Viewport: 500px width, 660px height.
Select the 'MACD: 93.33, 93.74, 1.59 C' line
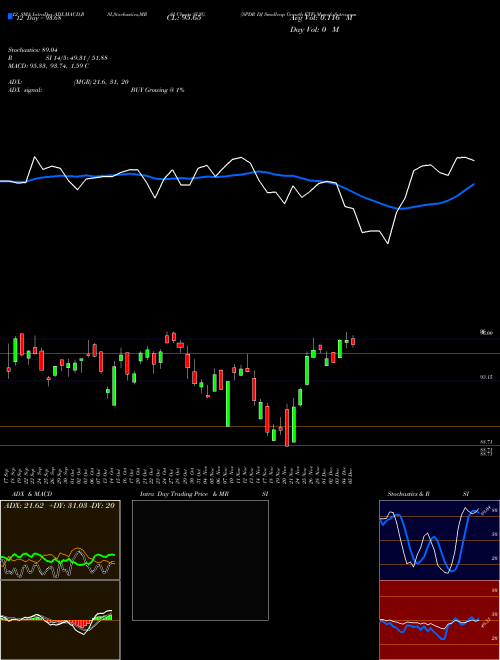point(48,66)
